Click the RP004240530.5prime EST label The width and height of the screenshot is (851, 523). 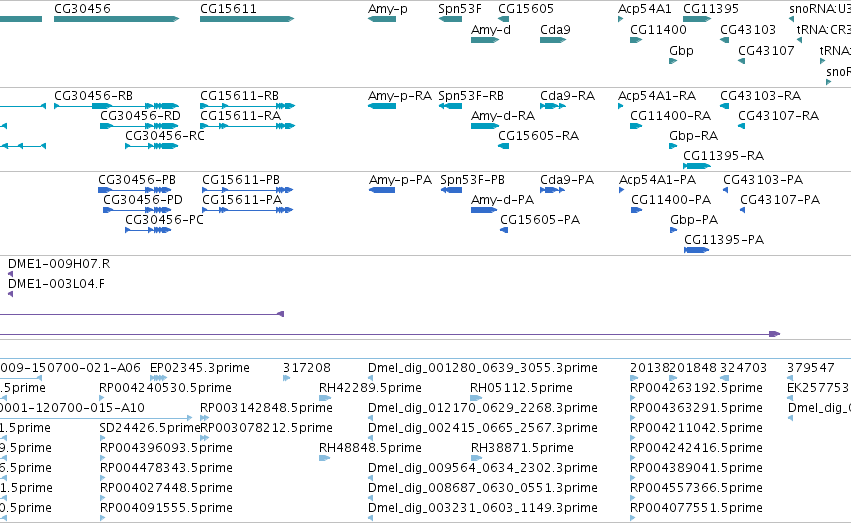tap(166, 388)
